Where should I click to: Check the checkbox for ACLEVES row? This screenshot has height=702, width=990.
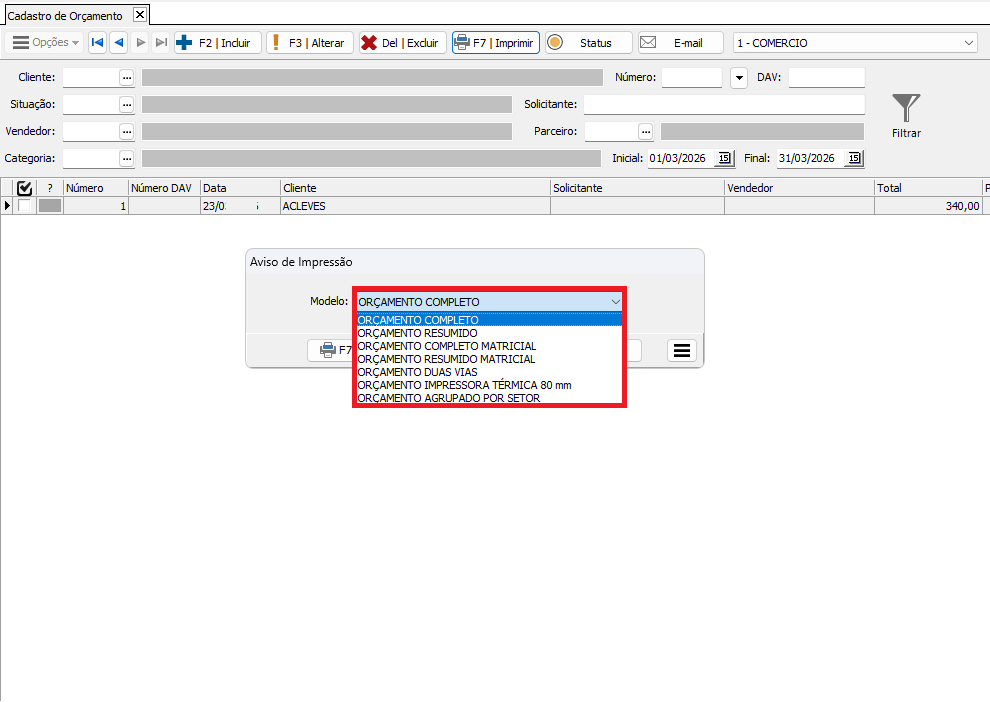pyautogui.click(x=24, y=206)
